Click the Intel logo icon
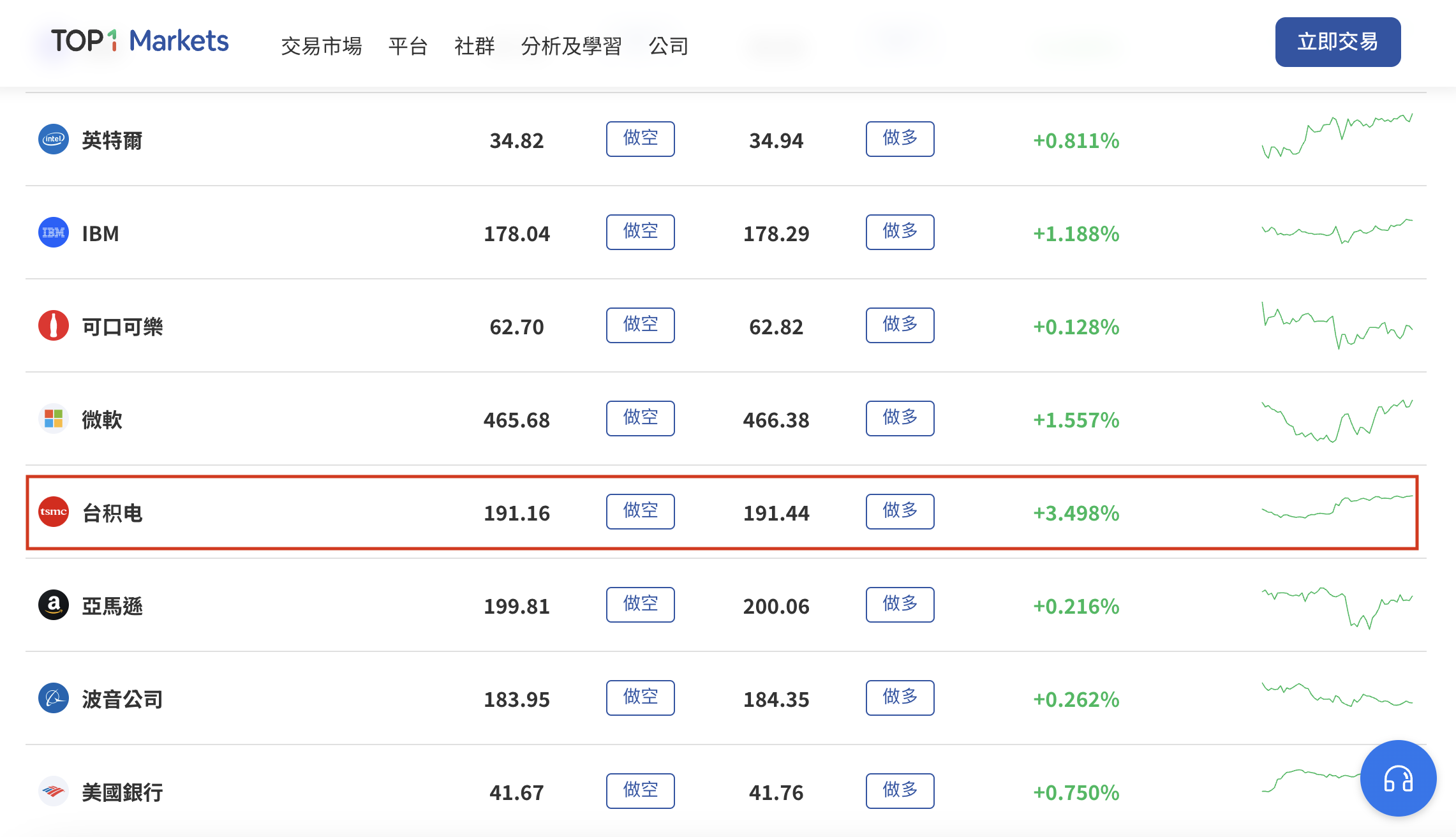Viewport: 1456px width, 837px height. pos(54,139)
